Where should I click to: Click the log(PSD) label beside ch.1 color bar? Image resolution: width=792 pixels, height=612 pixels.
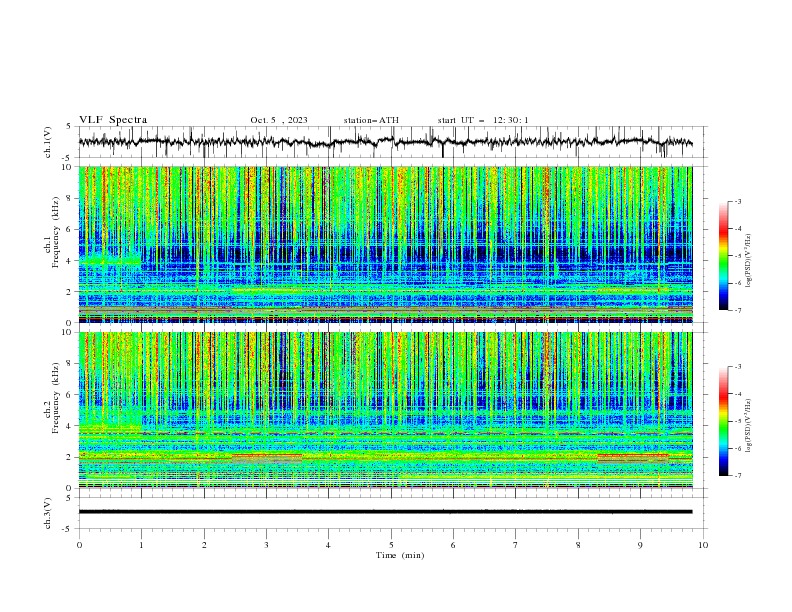click(x=749, y=261)
